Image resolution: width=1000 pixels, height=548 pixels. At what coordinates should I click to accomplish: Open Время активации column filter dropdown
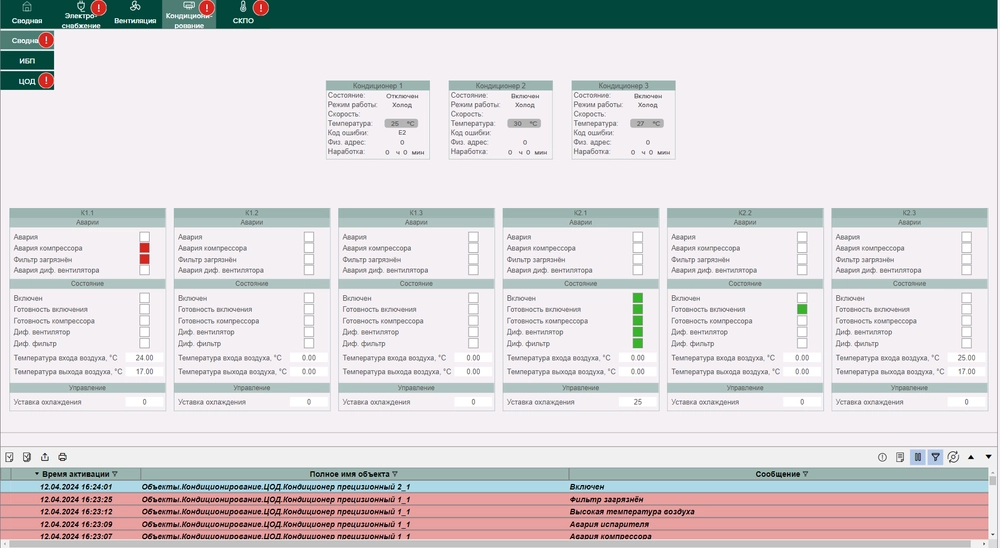point(115,474)
